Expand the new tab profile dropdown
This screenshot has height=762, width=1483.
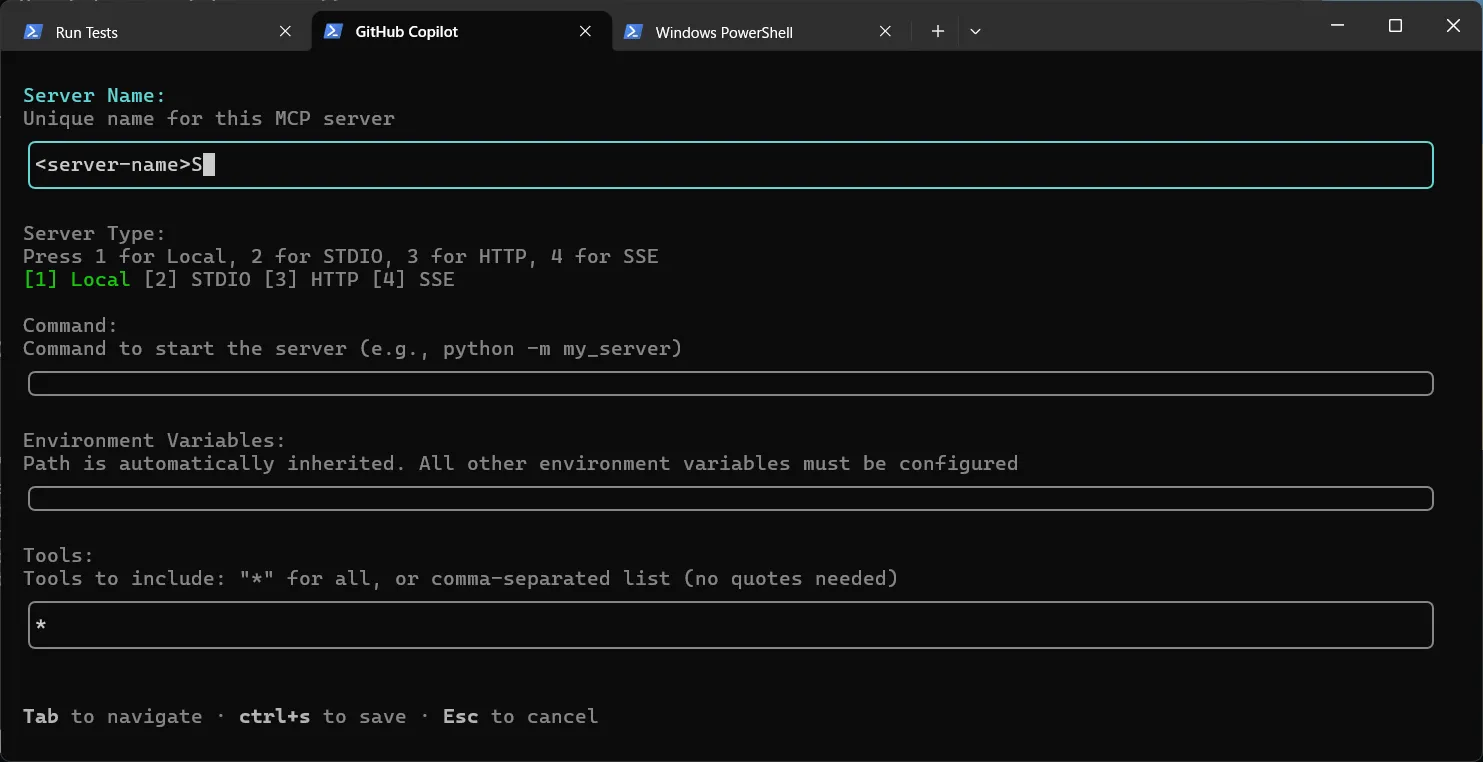point(975,32)
